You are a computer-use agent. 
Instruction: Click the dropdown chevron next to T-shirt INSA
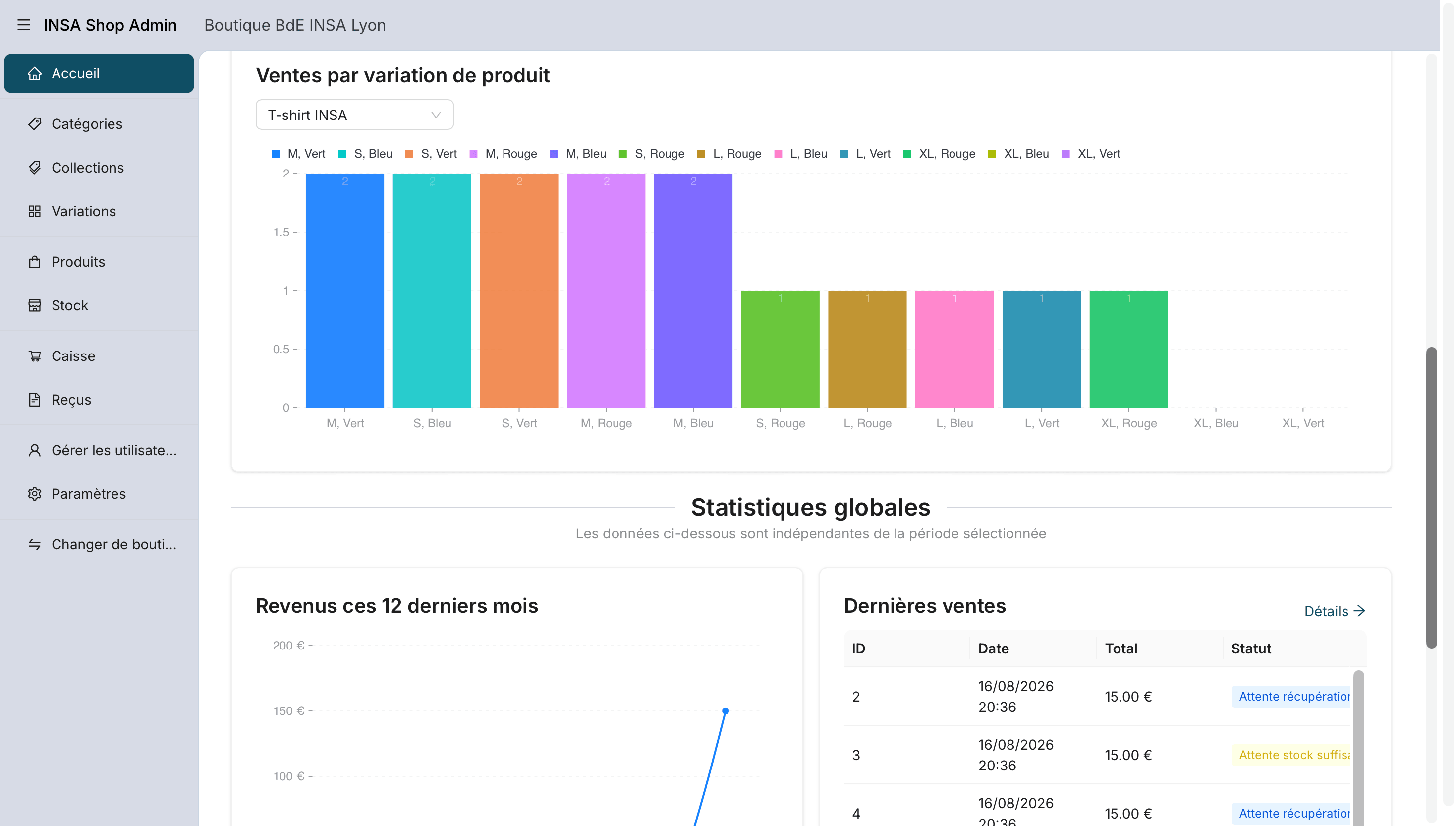tap(436, 115)
